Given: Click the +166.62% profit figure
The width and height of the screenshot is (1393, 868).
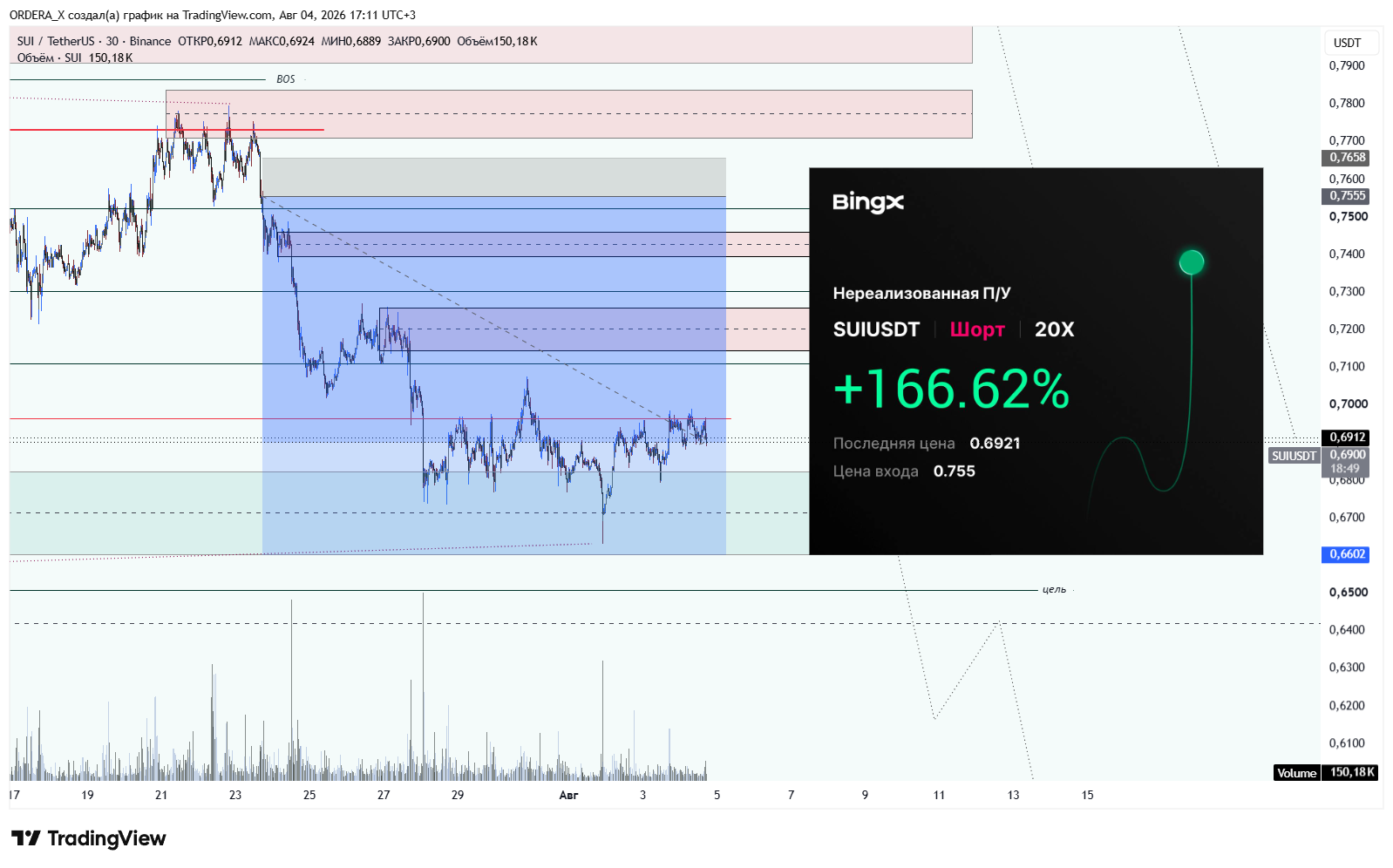Looking at the screenshot, I should (x=952, y=389).
